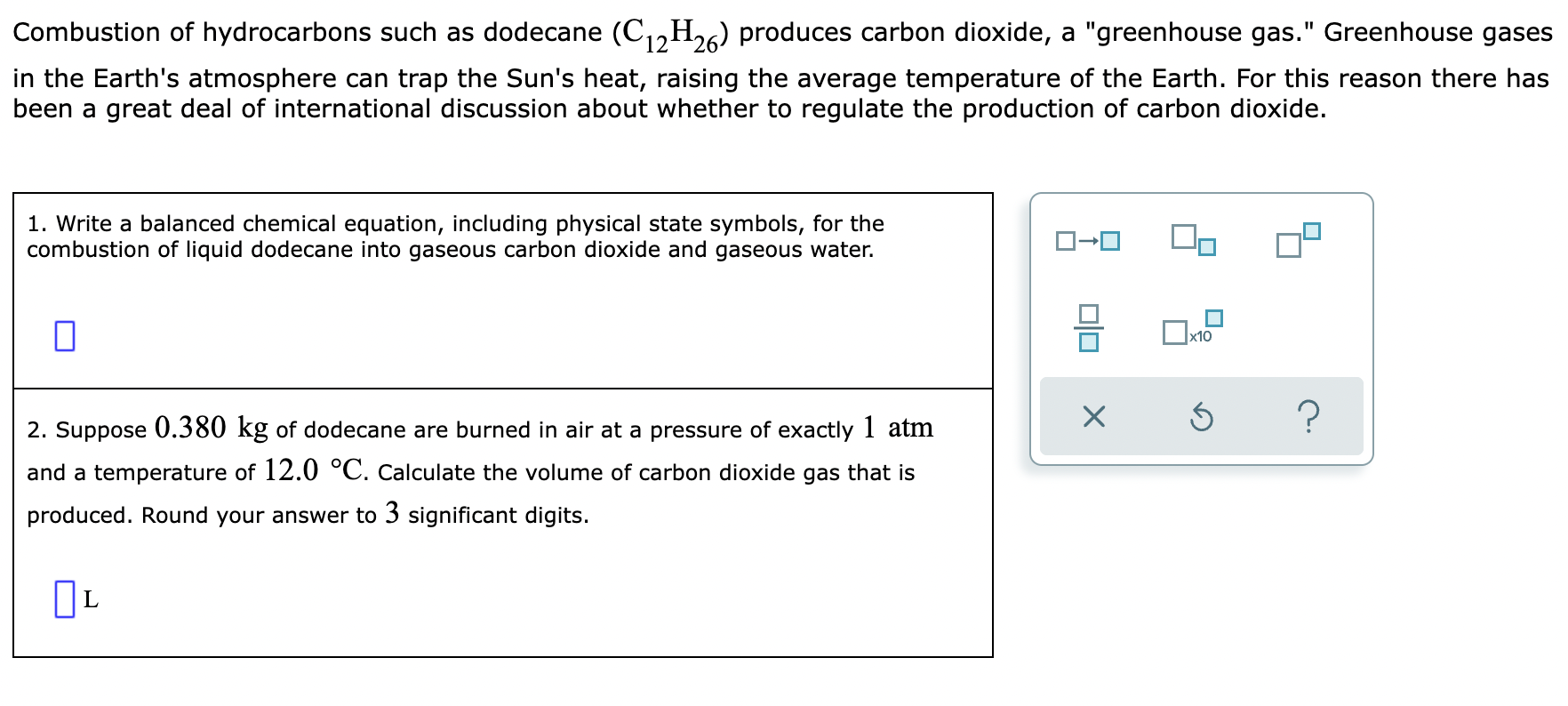The width and height of the screenshot is (1568, 706).
Task: Insert a fraction template
Action: tap(1088, 329)
